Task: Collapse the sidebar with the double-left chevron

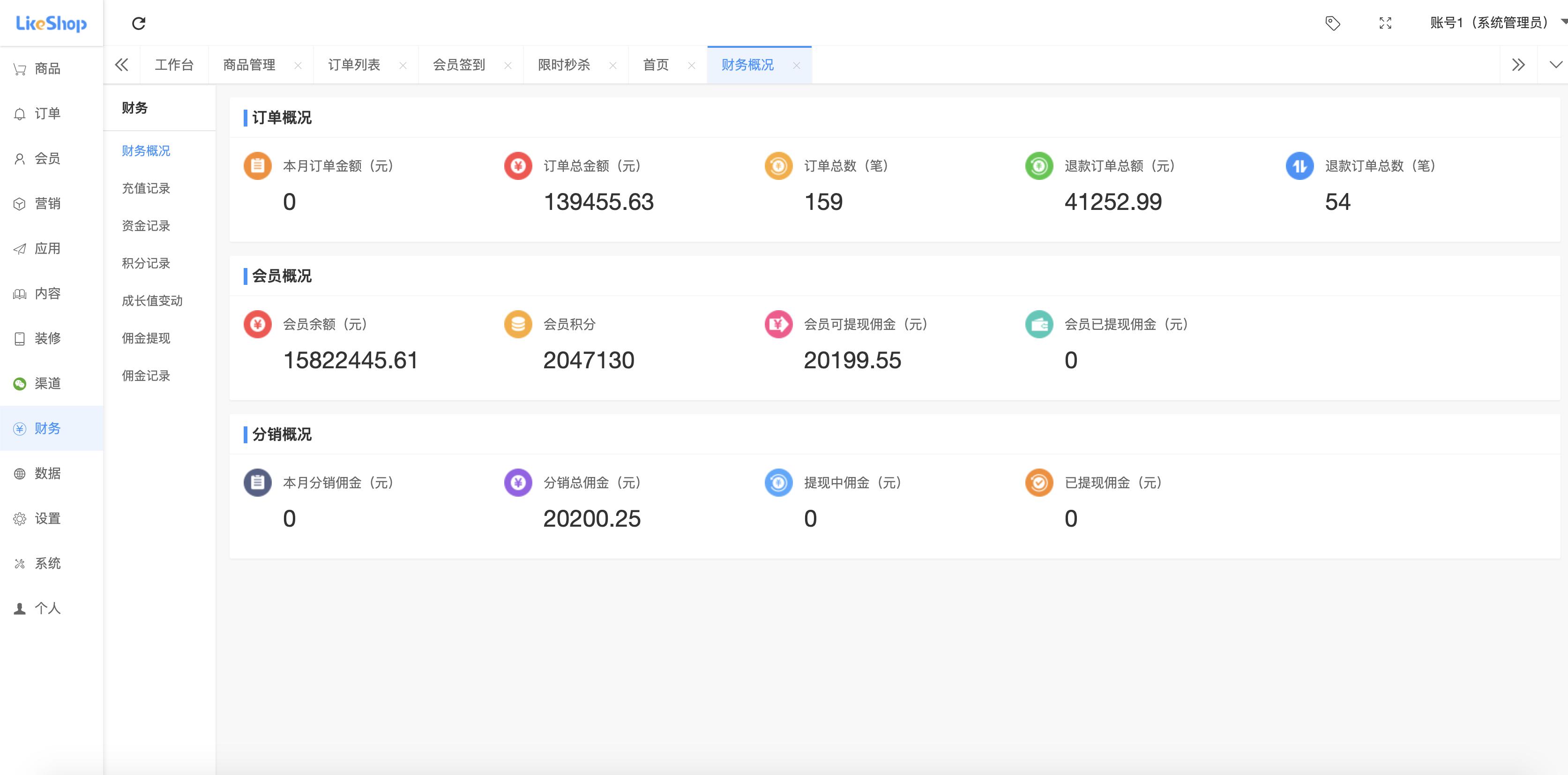Action: tap(122, 65)
